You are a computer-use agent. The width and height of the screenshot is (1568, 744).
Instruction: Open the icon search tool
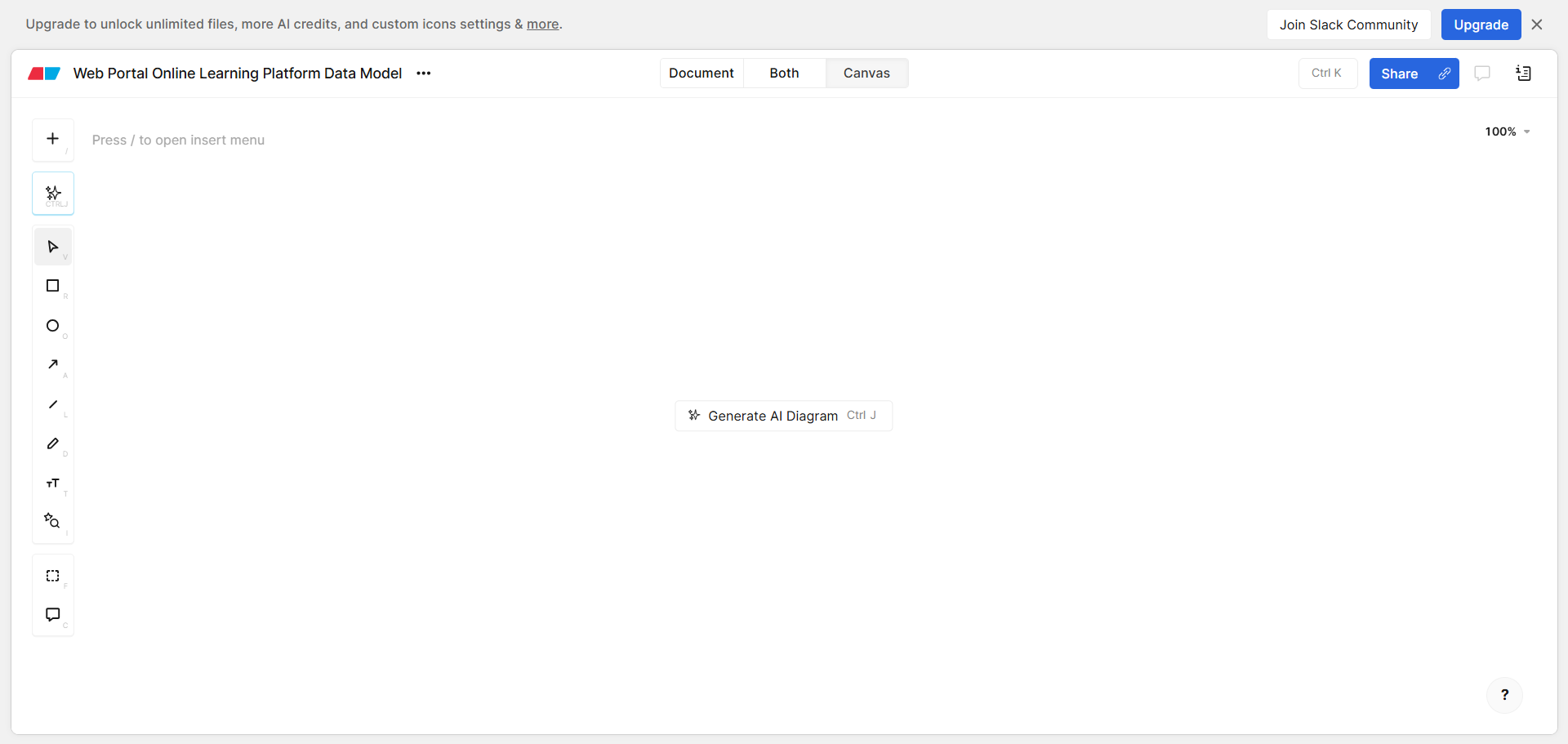pos(53,521)
